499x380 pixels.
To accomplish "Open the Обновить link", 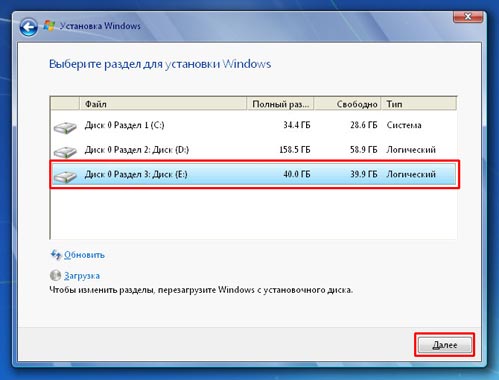I will click(84, 255).
